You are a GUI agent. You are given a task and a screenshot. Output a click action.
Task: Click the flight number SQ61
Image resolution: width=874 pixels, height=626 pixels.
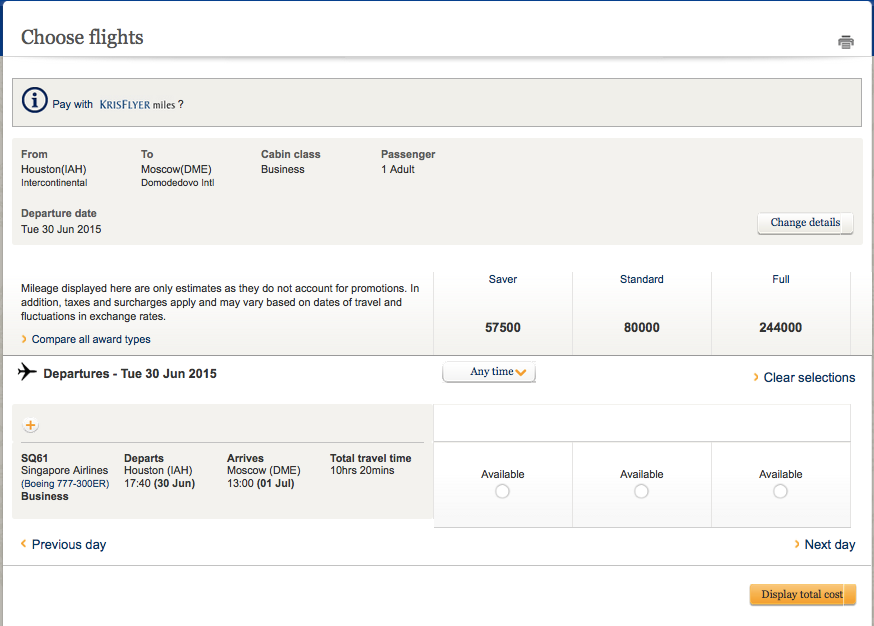(x=34, y=458)
